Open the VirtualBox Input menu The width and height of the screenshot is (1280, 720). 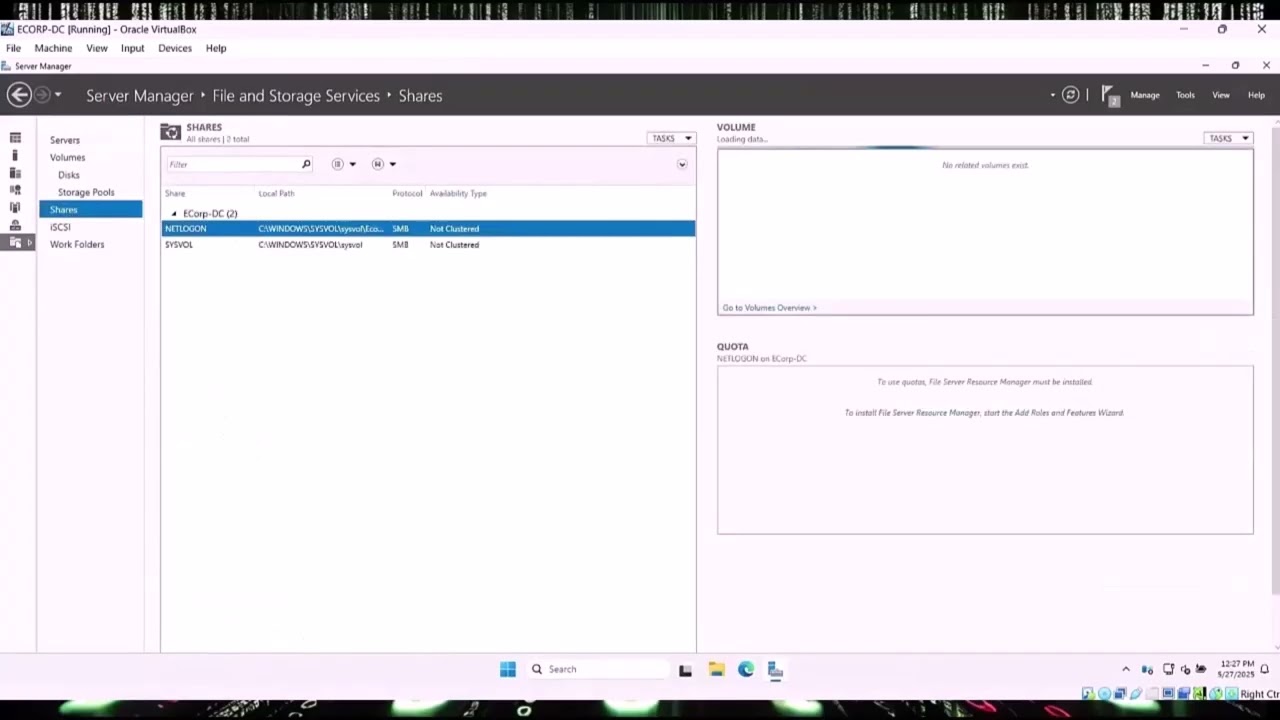[132, 48]
